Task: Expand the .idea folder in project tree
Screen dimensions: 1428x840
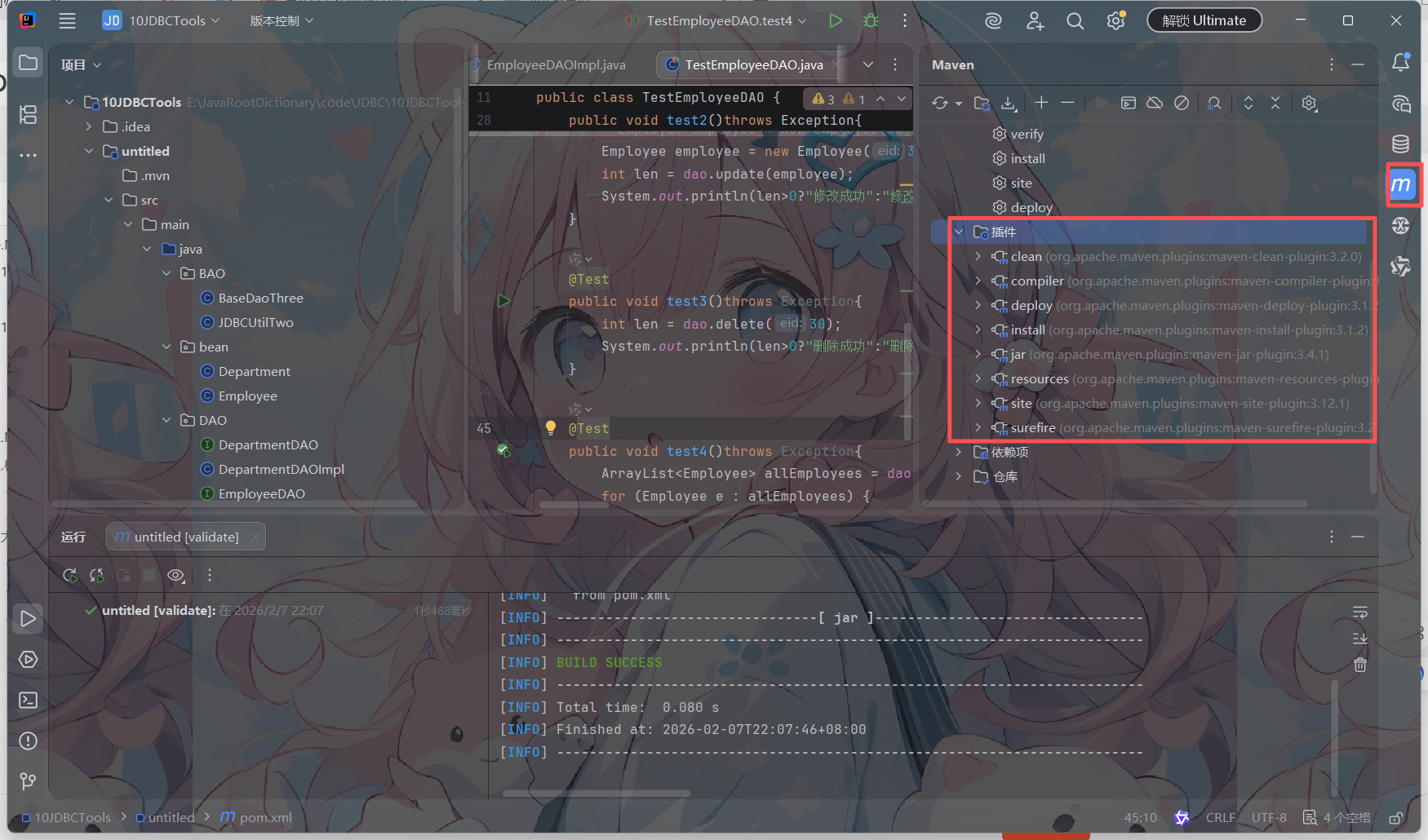Action: (x=89, y=126)
